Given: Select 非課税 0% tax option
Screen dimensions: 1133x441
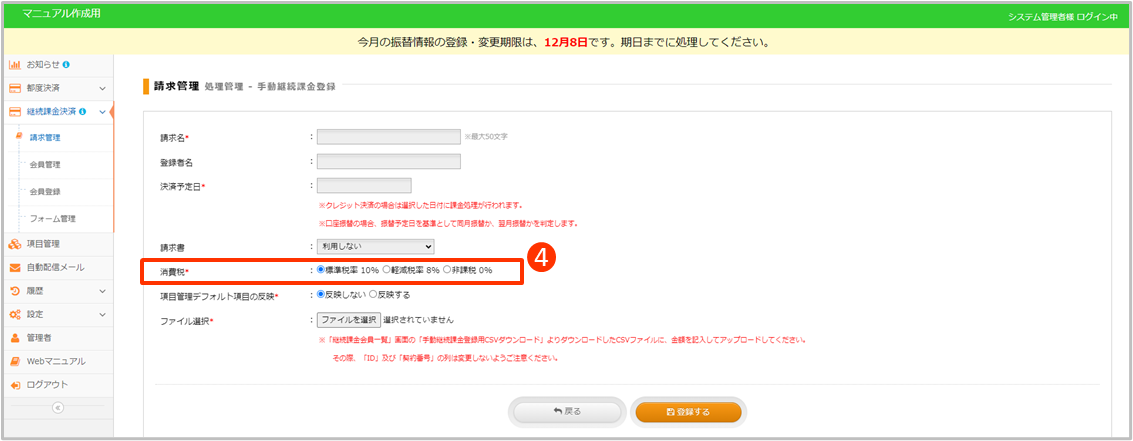Looking at the screenshot, I should pos(447,270).
